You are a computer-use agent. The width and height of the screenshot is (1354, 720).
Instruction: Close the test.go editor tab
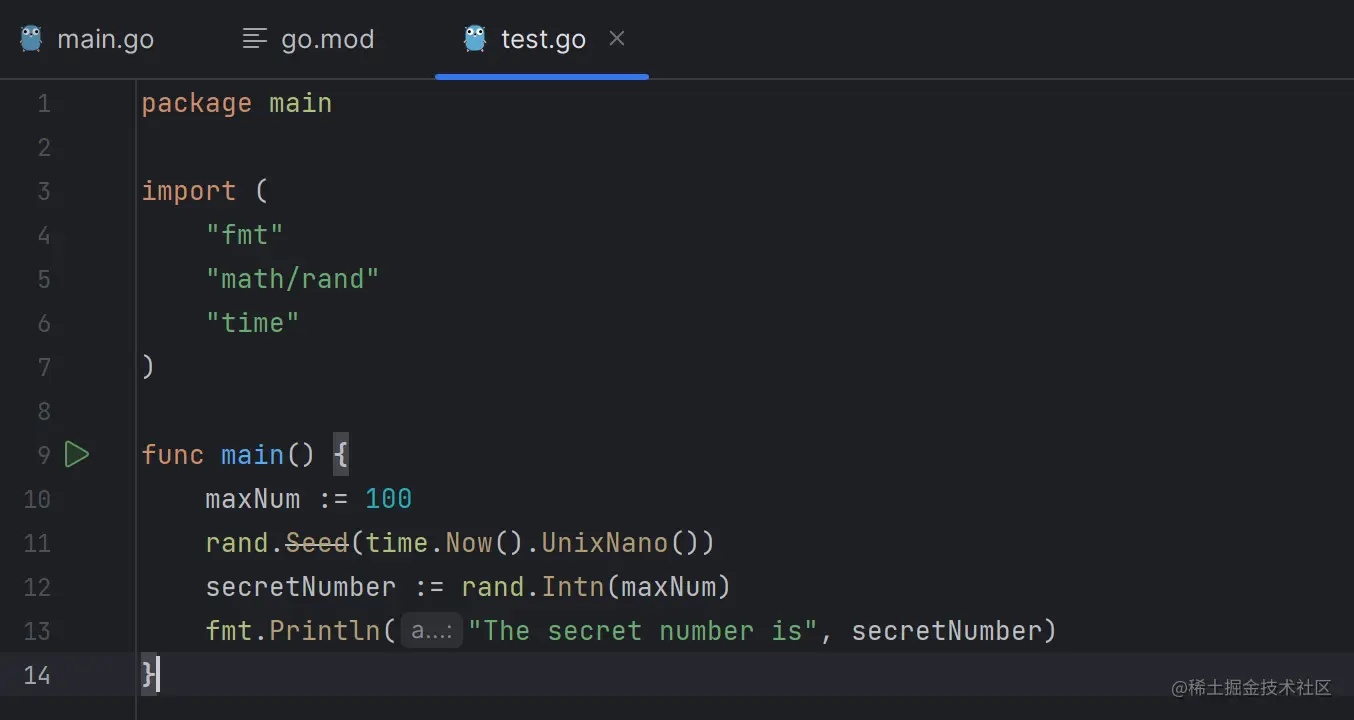(617, 38)
